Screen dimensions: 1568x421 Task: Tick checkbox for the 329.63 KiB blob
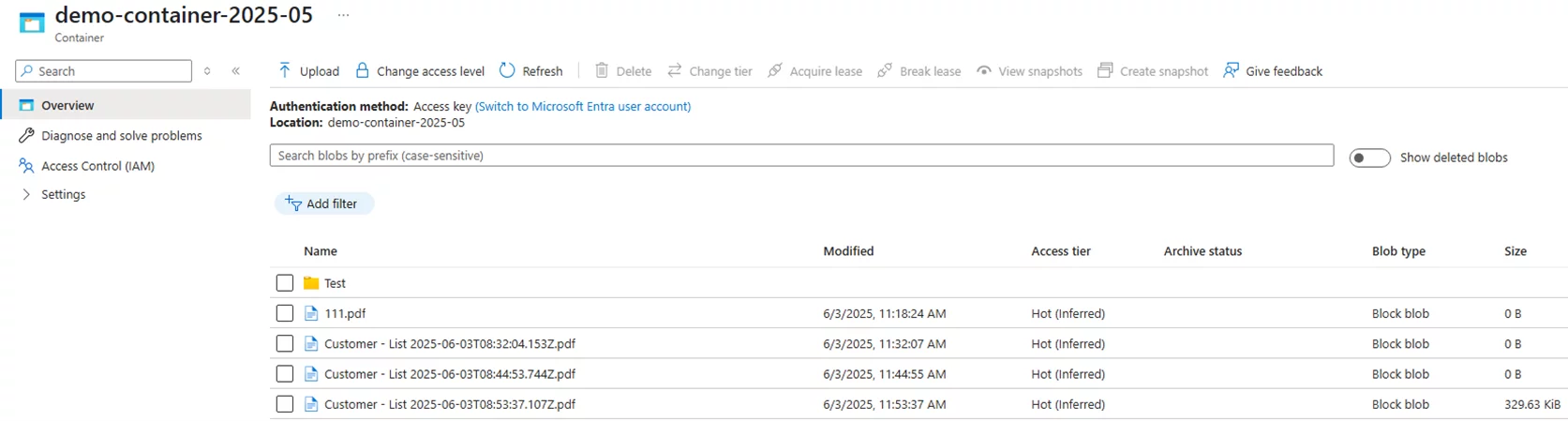[x=285, y=404]
